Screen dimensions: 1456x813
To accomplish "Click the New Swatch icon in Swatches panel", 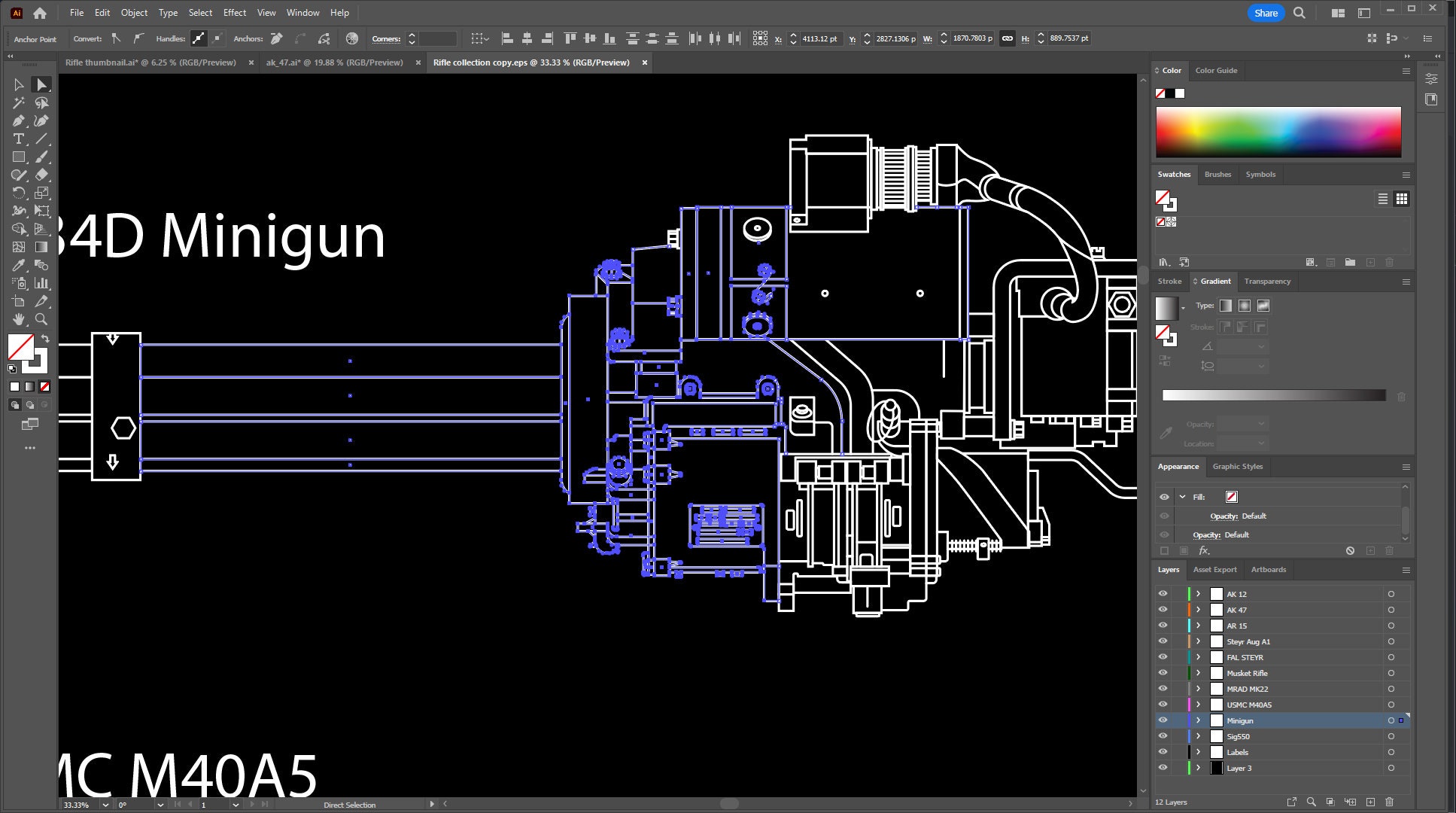I will [x=1370, y=262].
